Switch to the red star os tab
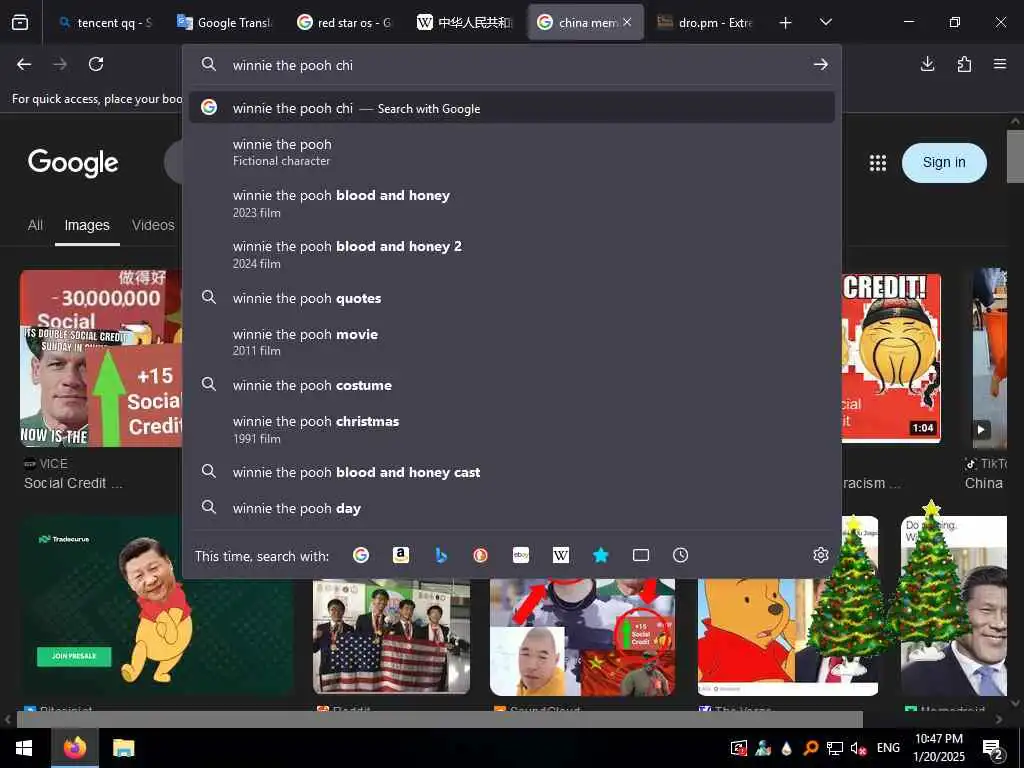 click(x=344, y=23)
